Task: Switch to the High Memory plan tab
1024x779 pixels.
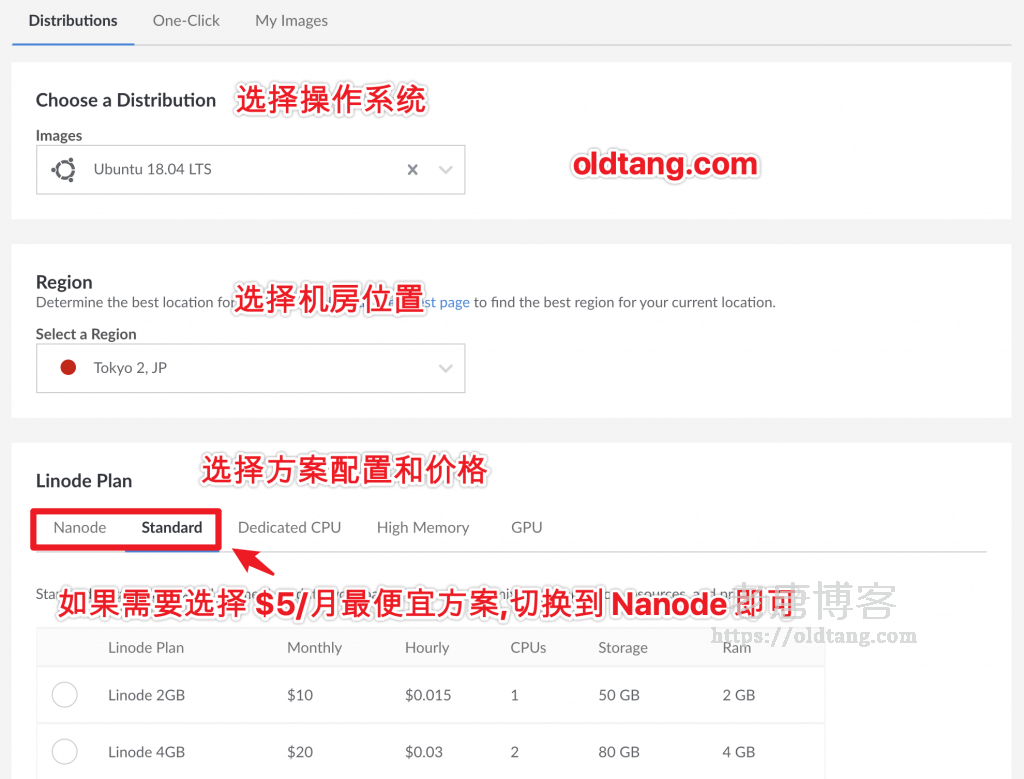Action: coord(423,528)
